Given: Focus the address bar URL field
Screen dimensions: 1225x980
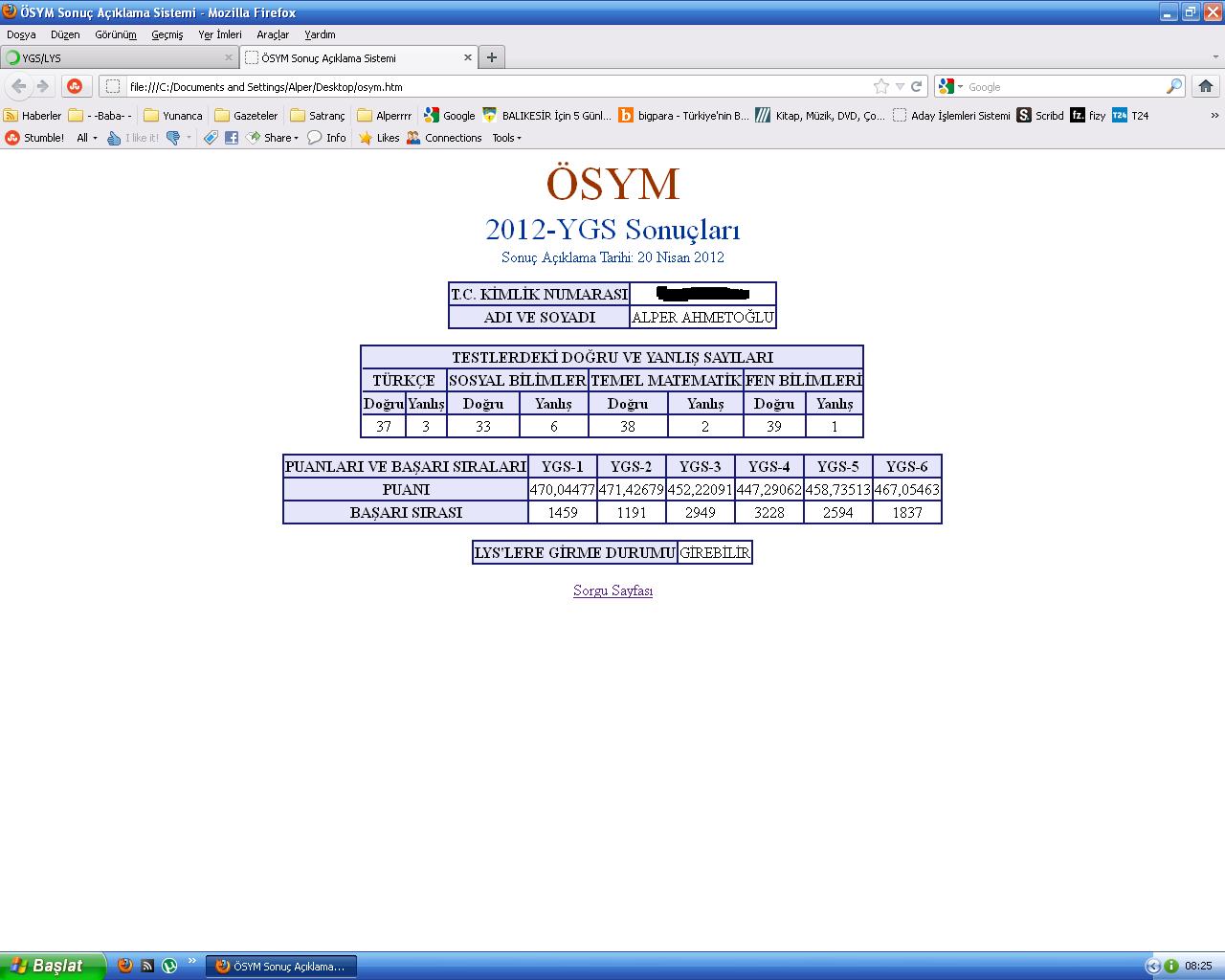Looking at the screenshot, I should pyautogui.click(x=479, y=86).
